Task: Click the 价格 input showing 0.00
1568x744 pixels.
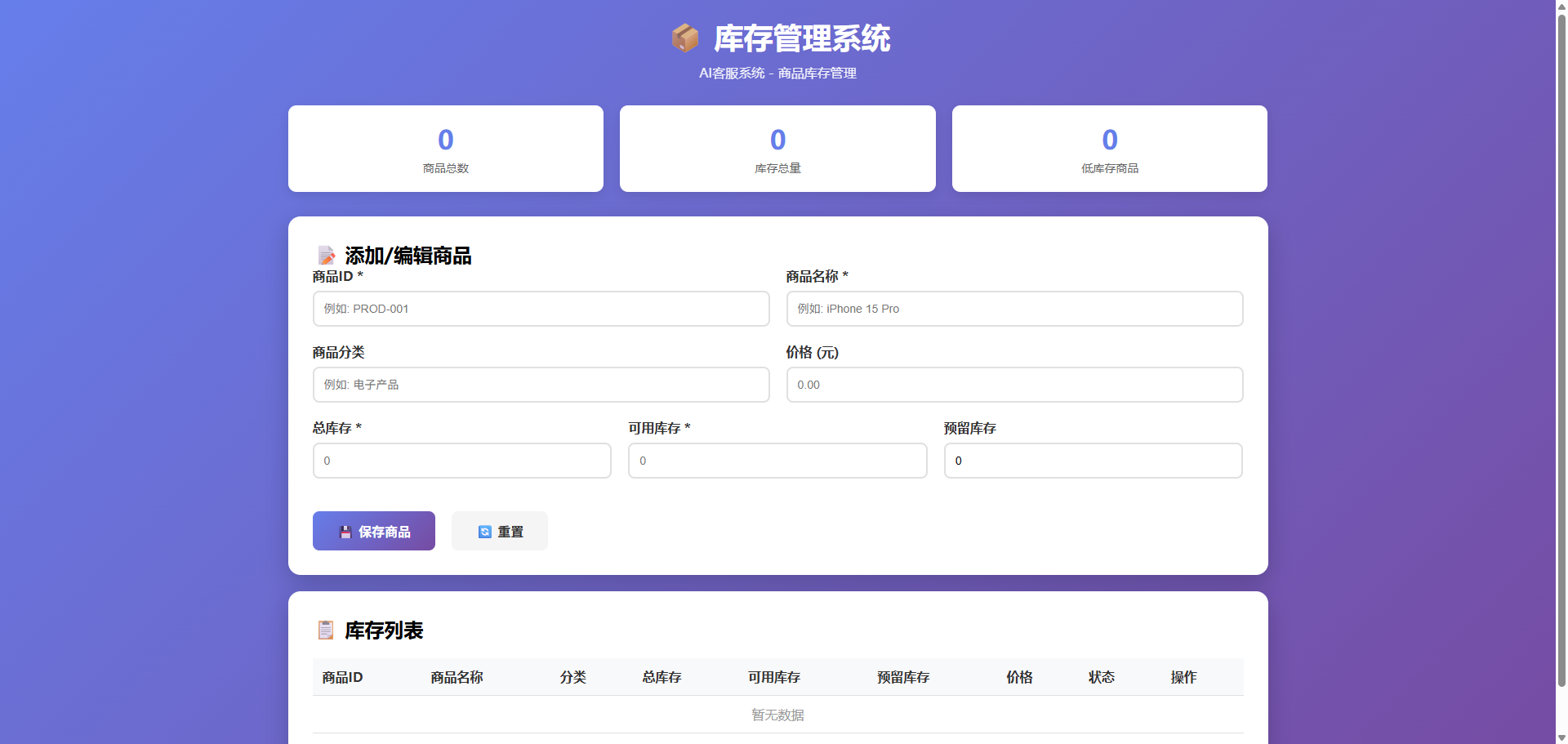Action: point(1014,385)
